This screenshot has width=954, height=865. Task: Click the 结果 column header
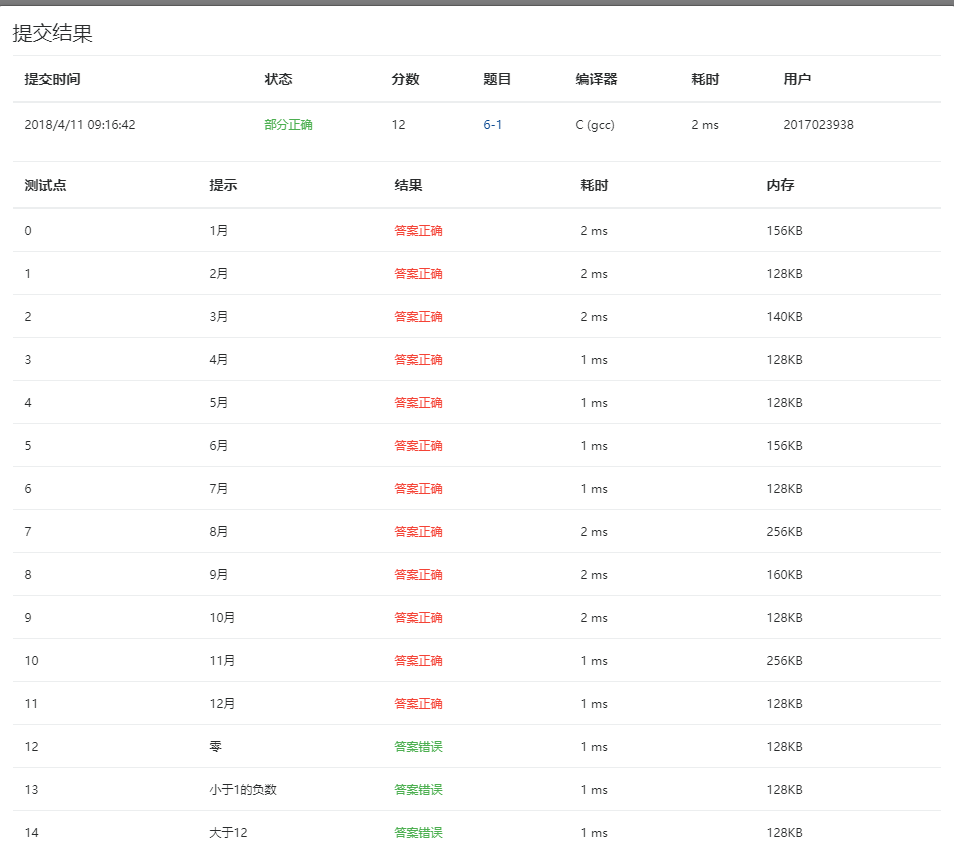point(408,185)
